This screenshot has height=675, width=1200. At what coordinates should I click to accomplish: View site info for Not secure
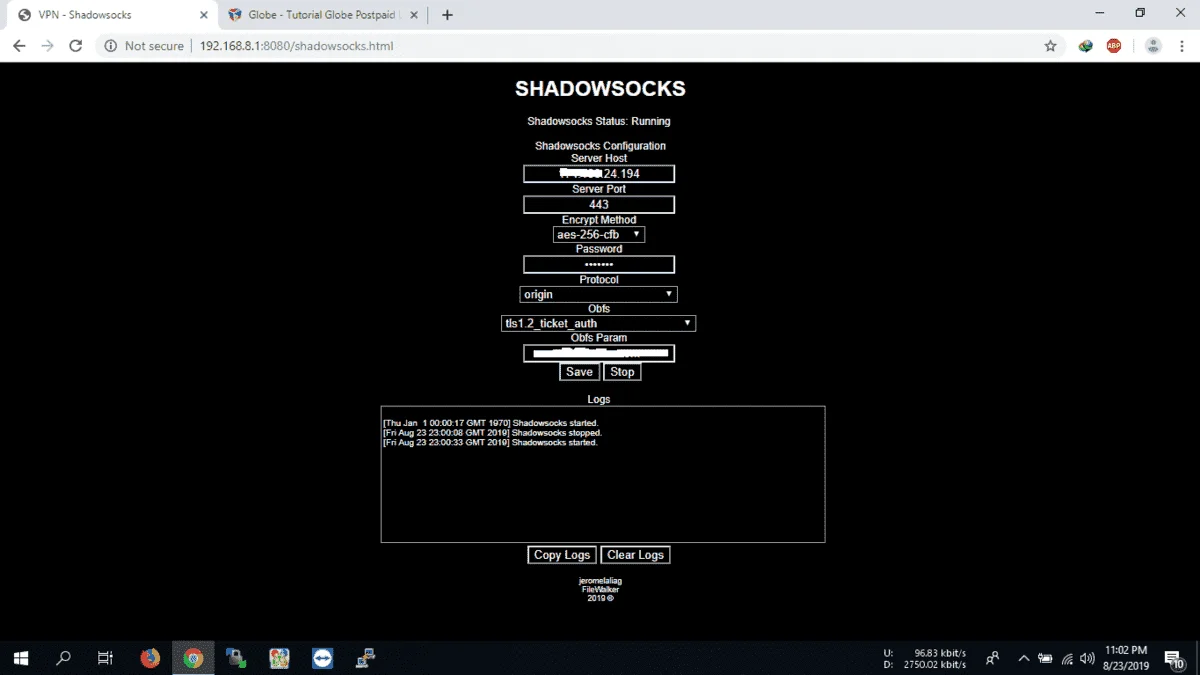[x=145, y=46]
